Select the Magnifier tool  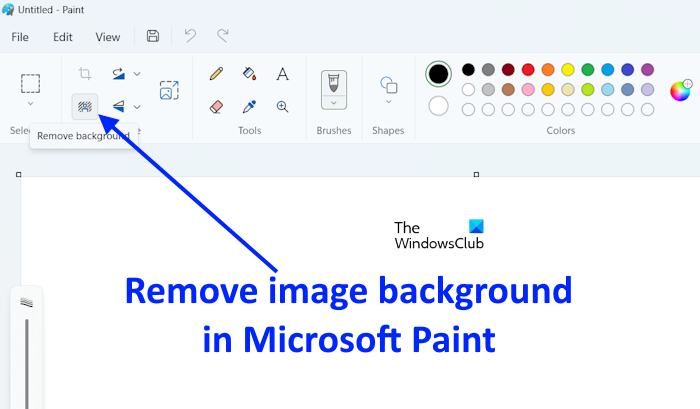pos(282,107)
